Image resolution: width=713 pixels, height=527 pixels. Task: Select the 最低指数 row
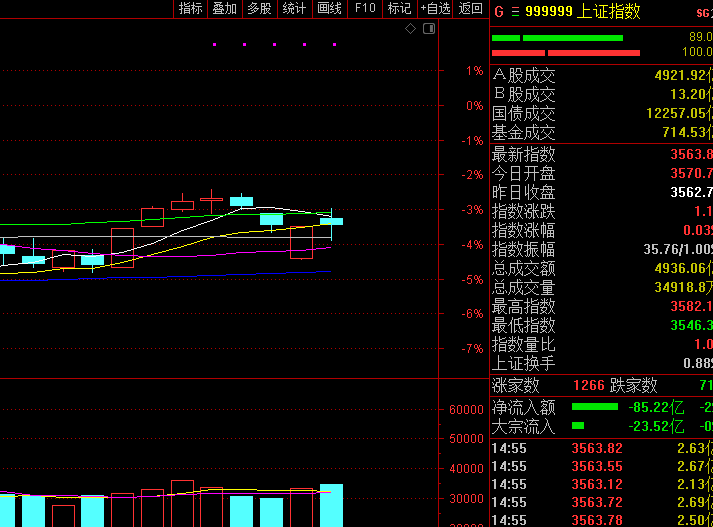coord(602,326)
